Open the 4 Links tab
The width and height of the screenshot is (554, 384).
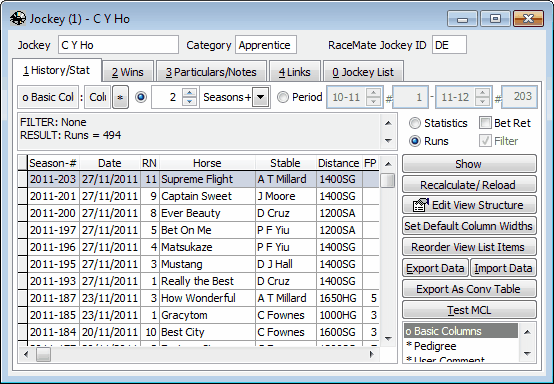(295, 72)
